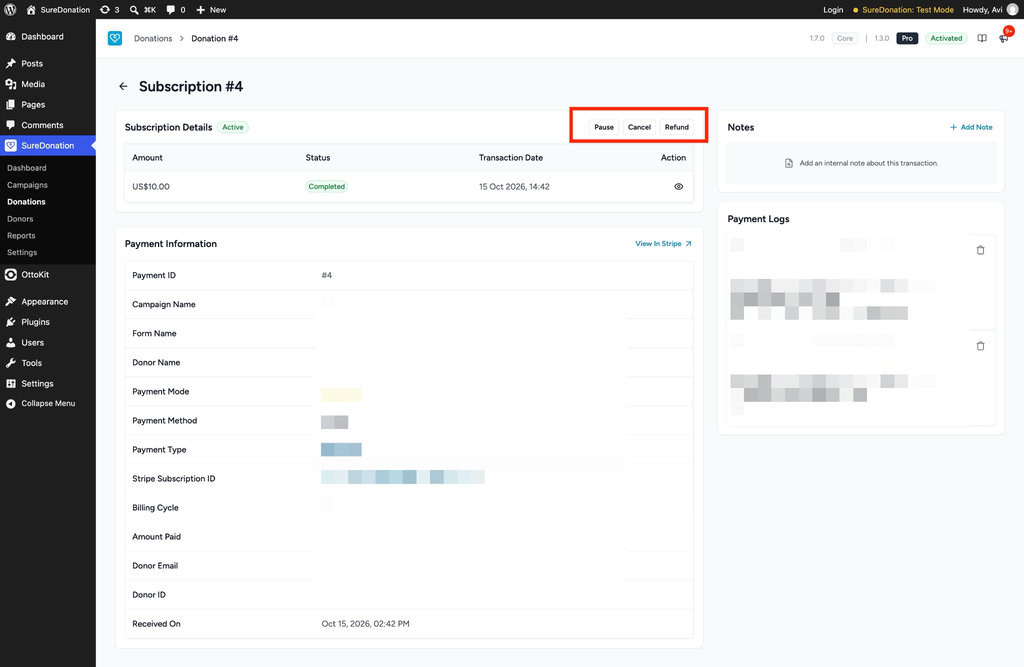Go to Donations breadcrumb link
This screenshot has width=1024, height=667.
153,39
